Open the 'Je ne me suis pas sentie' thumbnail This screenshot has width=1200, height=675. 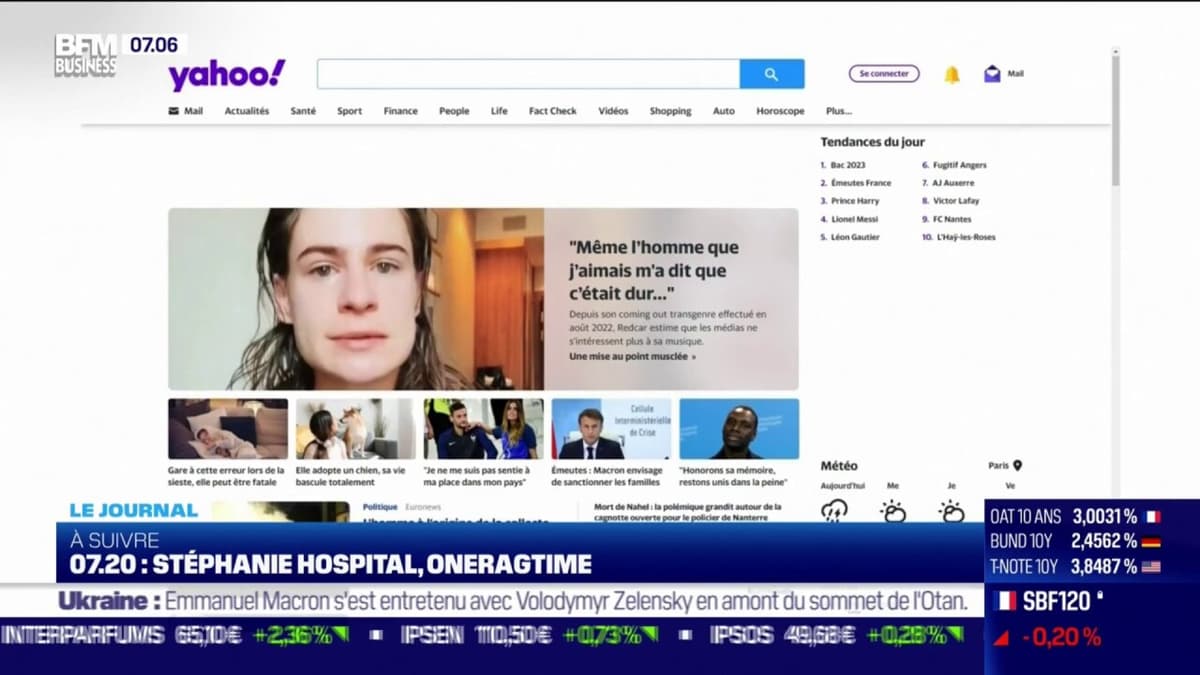[483, 429]
